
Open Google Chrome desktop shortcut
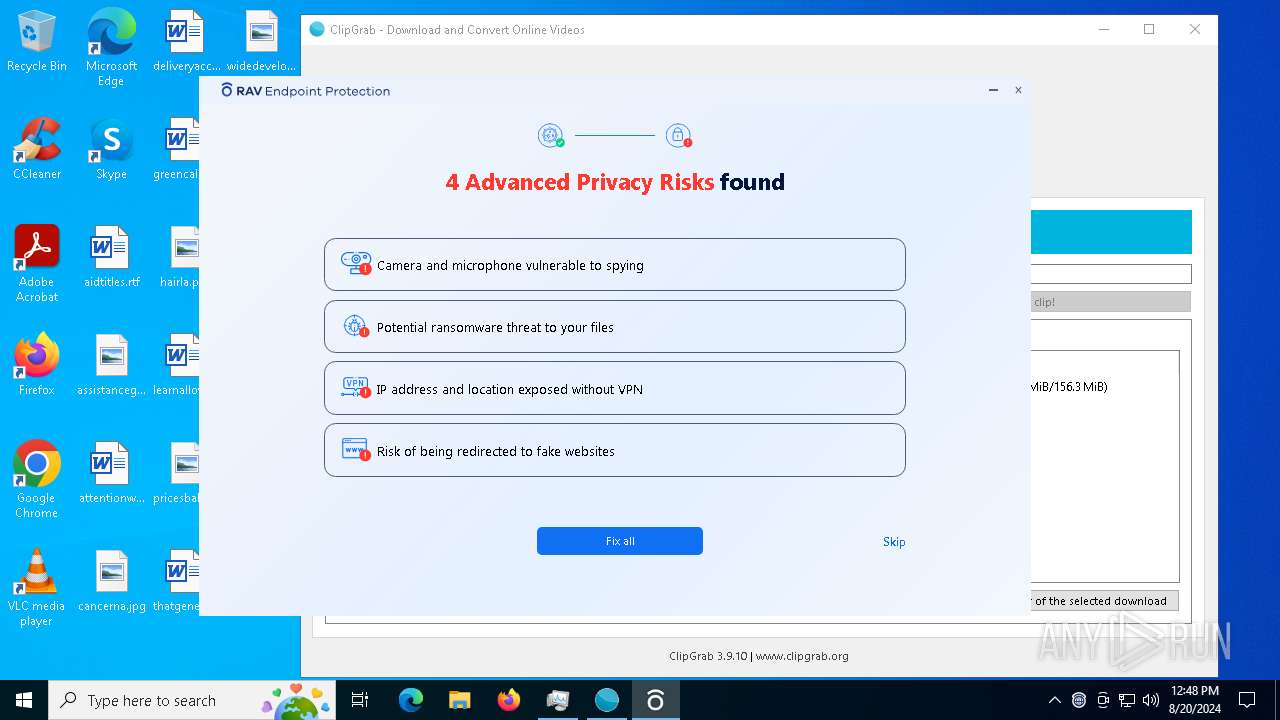[x=37, y=480]
